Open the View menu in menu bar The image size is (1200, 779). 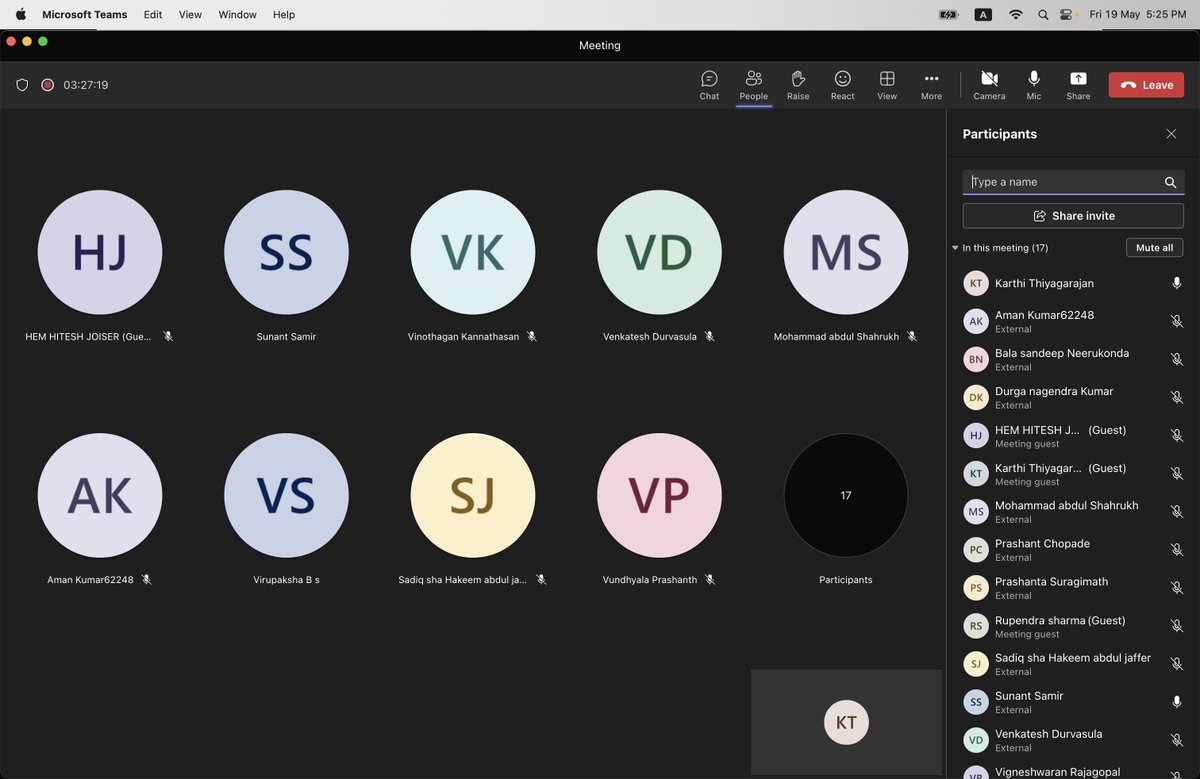(x=190, y=15)
